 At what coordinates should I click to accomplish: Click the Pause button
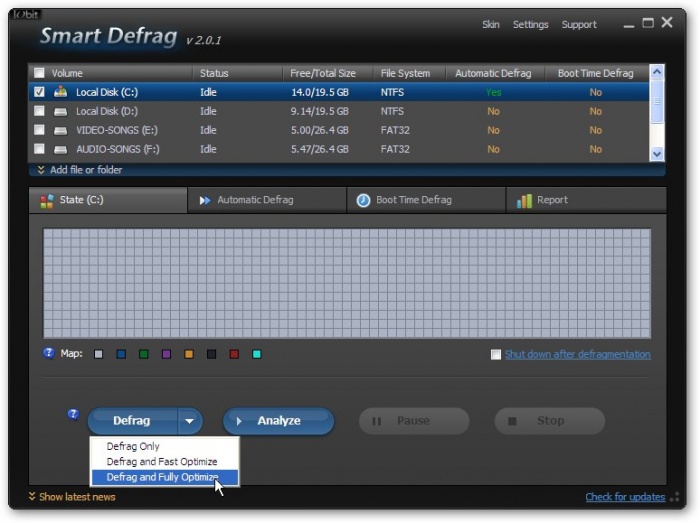pyautogui.click(x=414, y=421)
